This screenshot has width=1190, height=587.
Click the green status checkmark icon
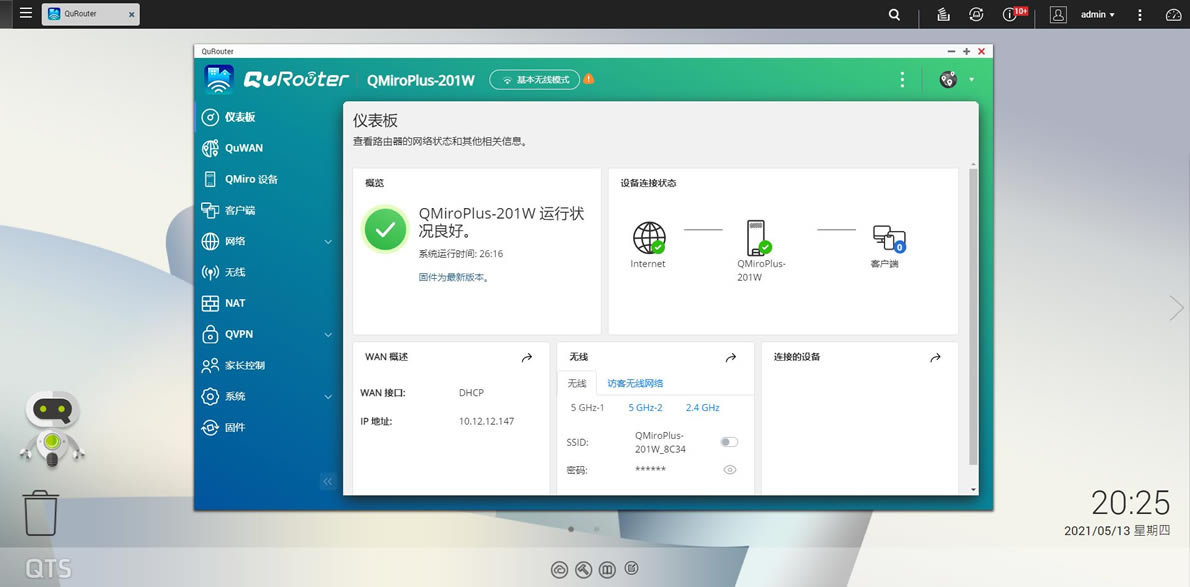point(386,229)
